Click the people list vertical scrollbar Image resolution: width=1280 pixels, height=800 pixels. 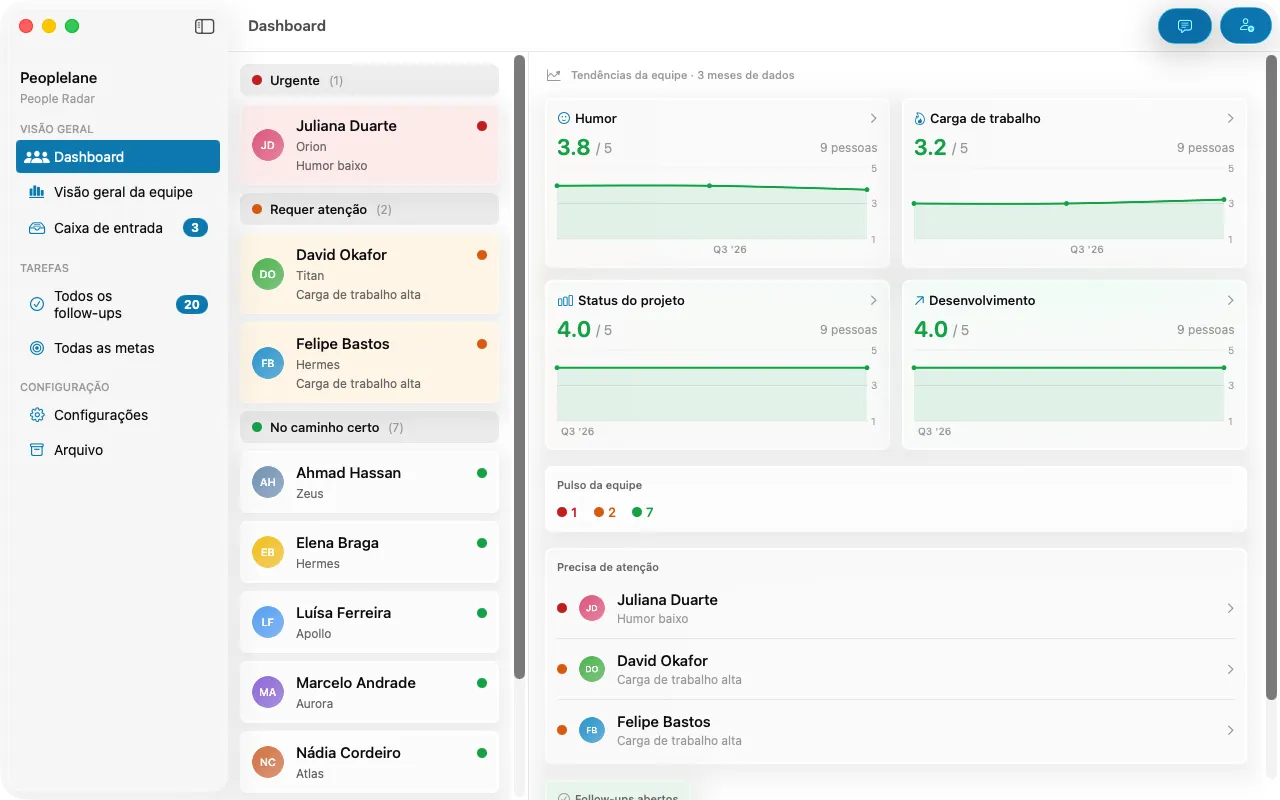click(x=519, y=367)
